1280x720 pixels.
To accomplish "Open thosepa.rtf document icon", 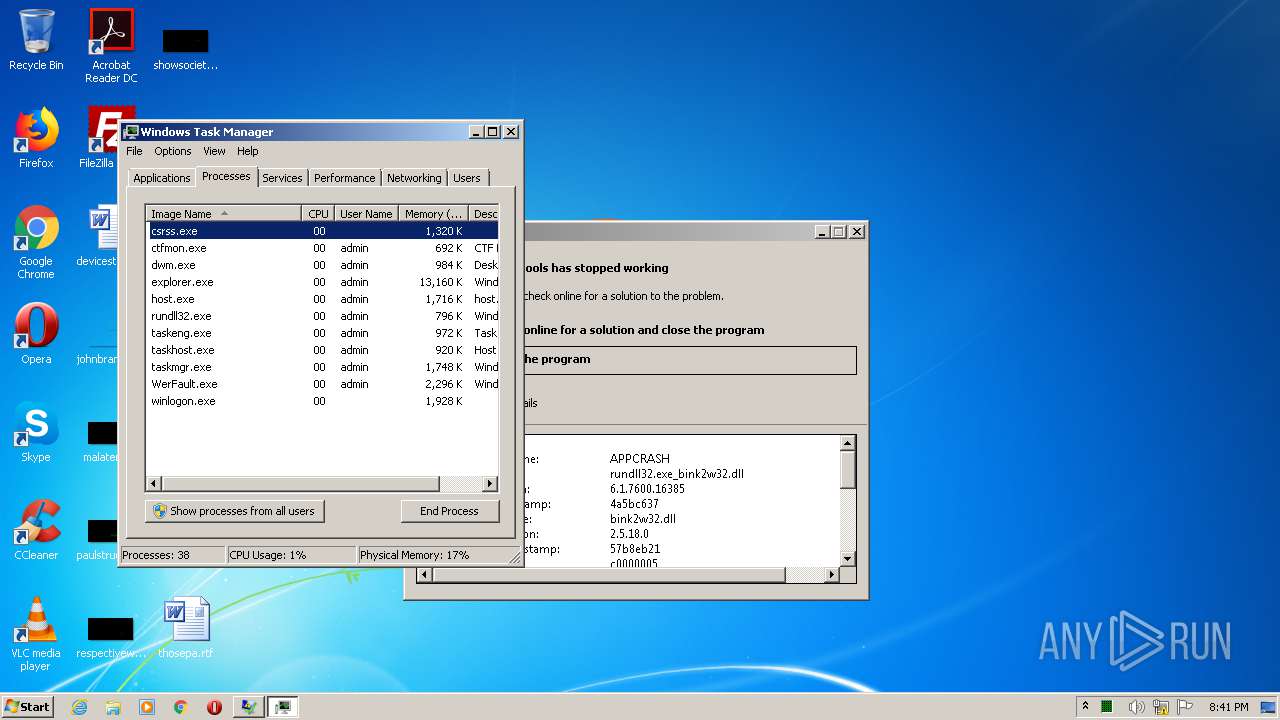I will point(186,628).
